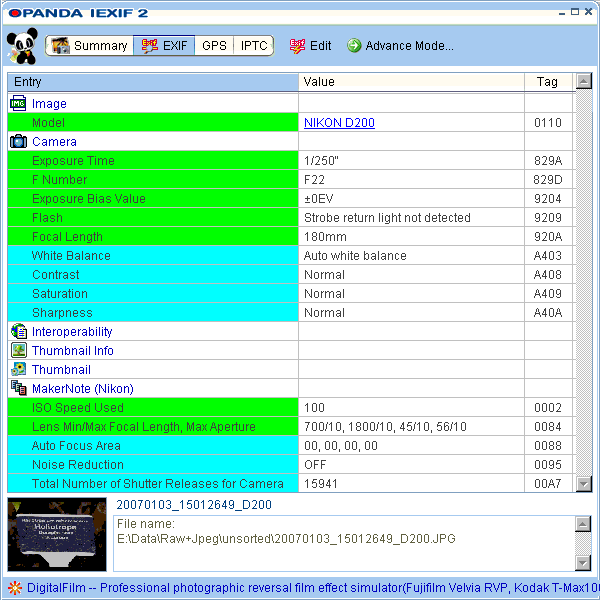The height and width of the screenshot is (600, 600).
Task: Click the IMG icon beside Image
Action: point(18,103)
